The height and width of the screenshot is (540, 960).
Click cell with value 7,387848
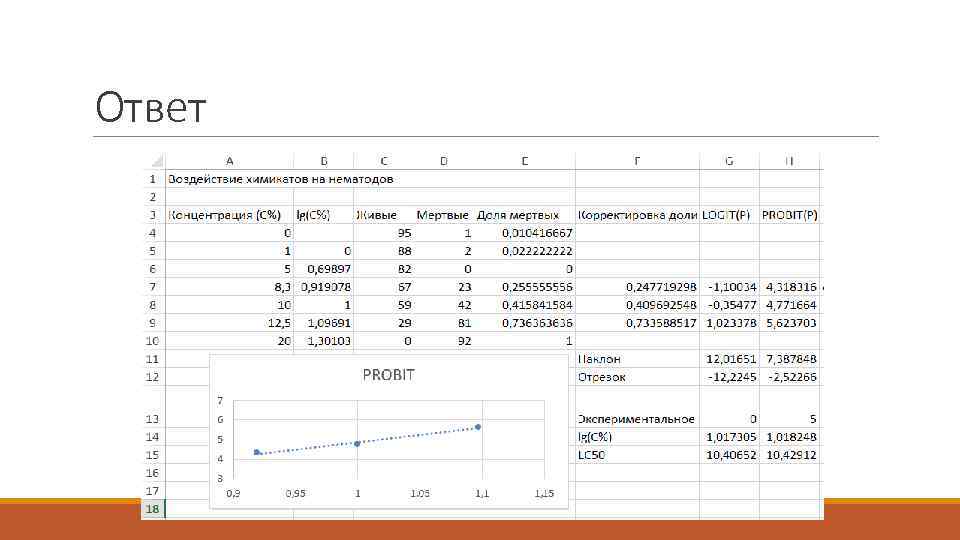pos(789,359)
